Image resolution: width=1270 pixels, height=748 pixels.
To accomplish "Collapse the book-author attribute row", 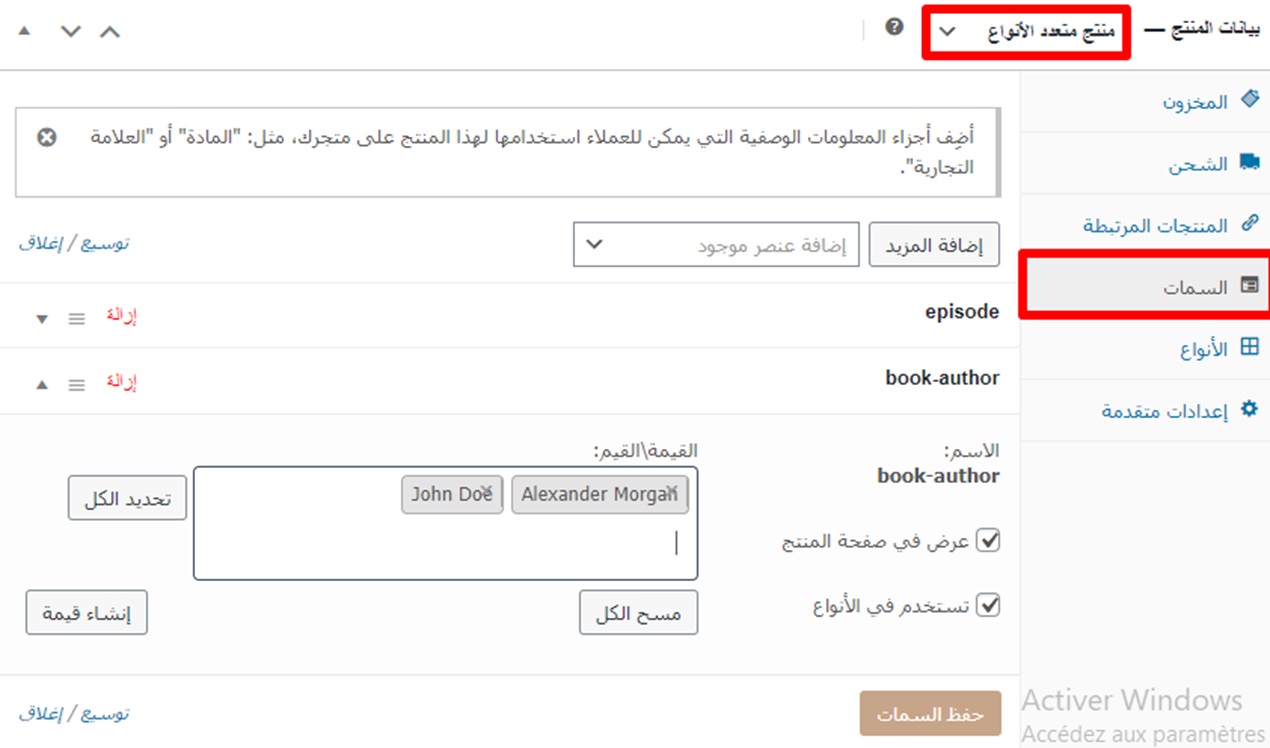I will pyautogui.click(x=42, y=385).
